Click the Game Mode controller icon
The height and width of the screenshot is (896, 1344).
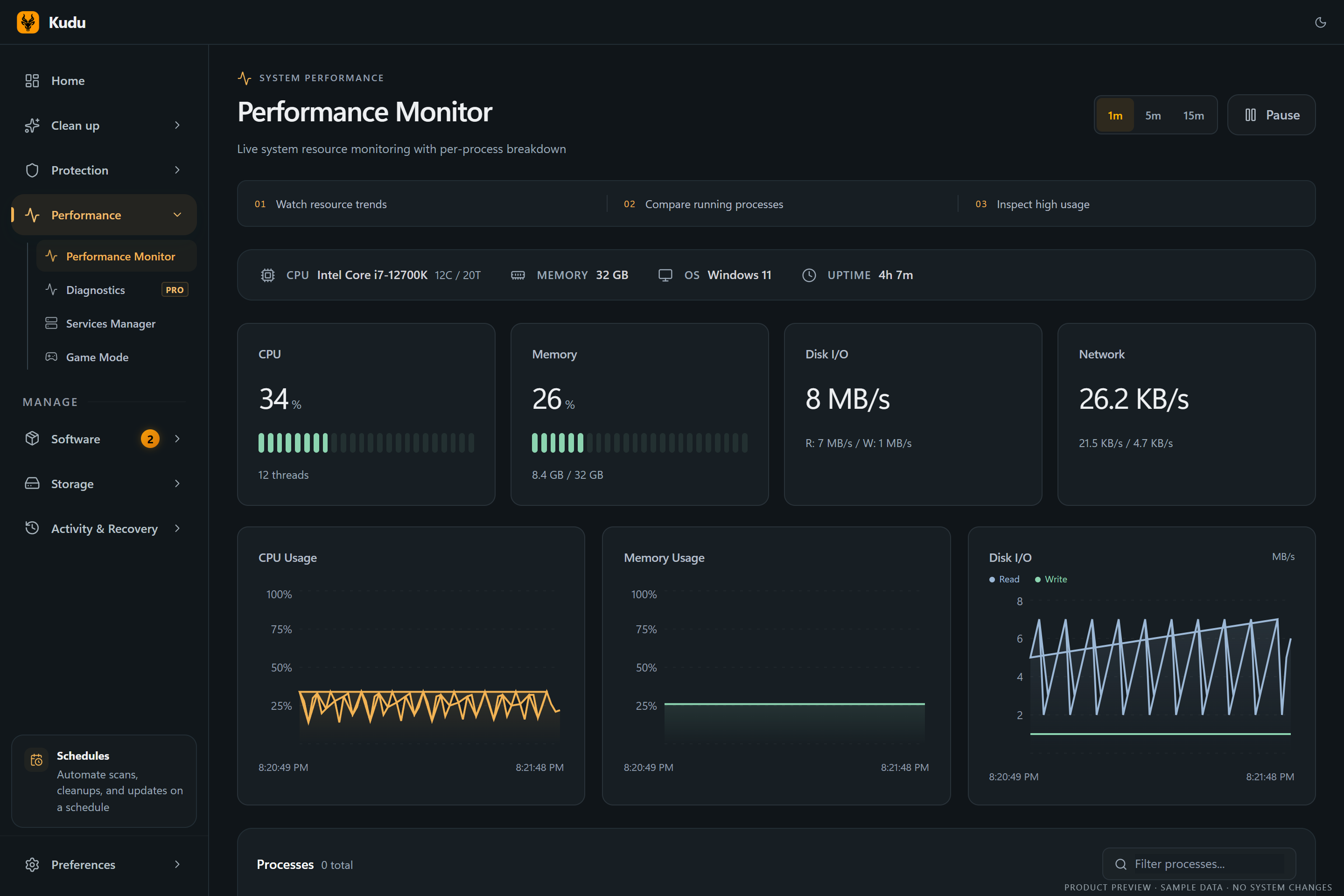point(51,357)
